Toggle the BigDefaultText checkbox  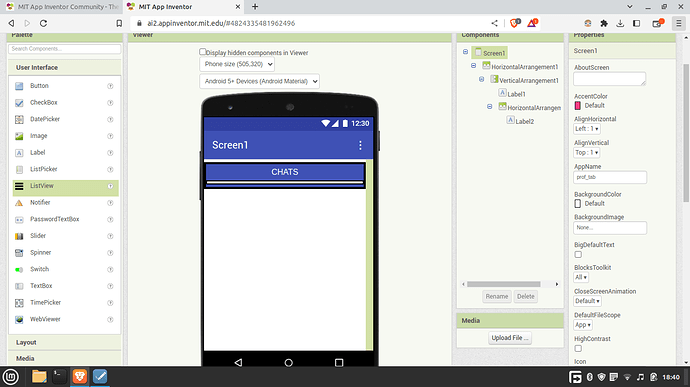[x=578, y=254]
